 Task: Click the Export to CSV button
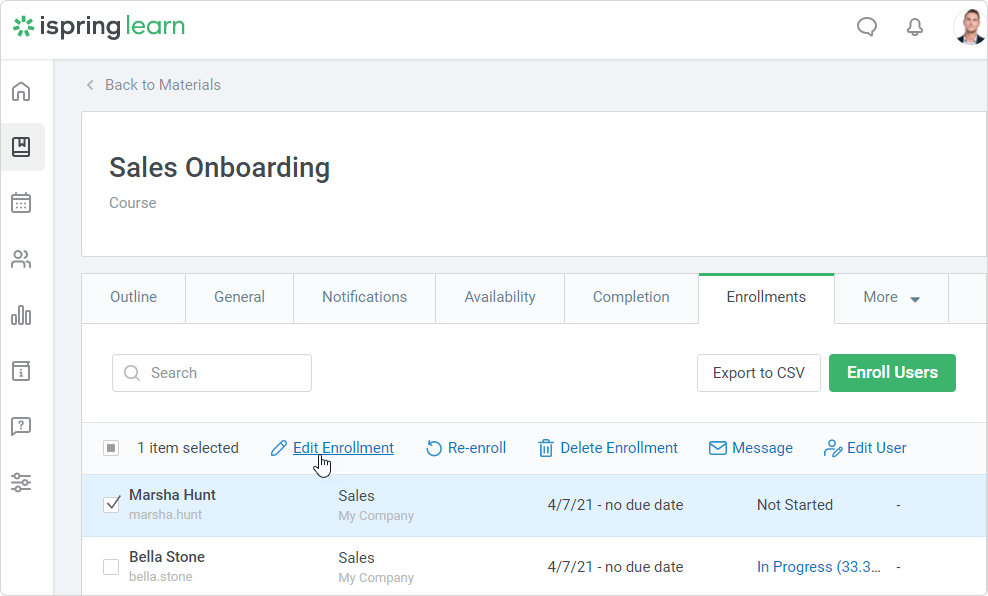click(758, 373)
